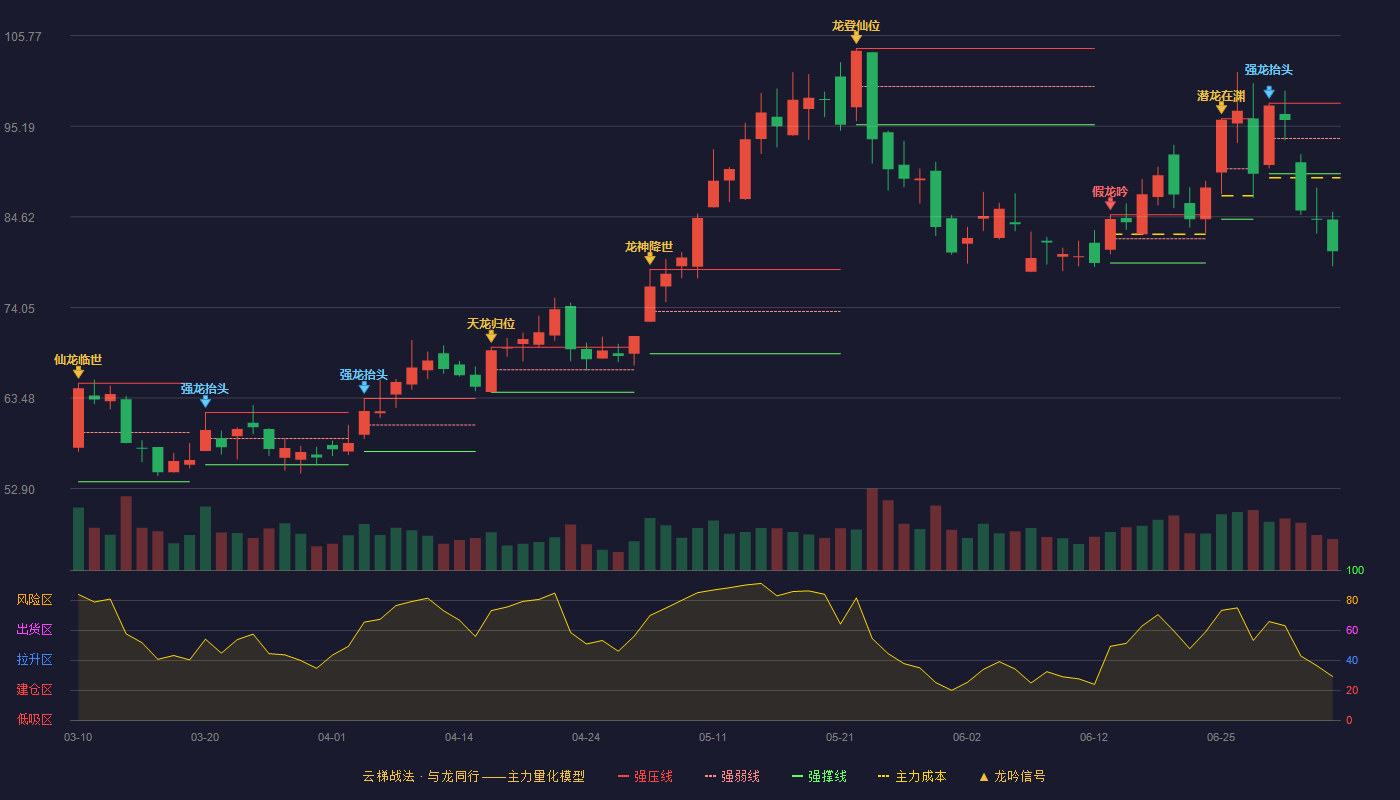Click the 拉升区 zone label
Image resolution: width=1400 pixels, height=800 pixels.
pos(34,660)
